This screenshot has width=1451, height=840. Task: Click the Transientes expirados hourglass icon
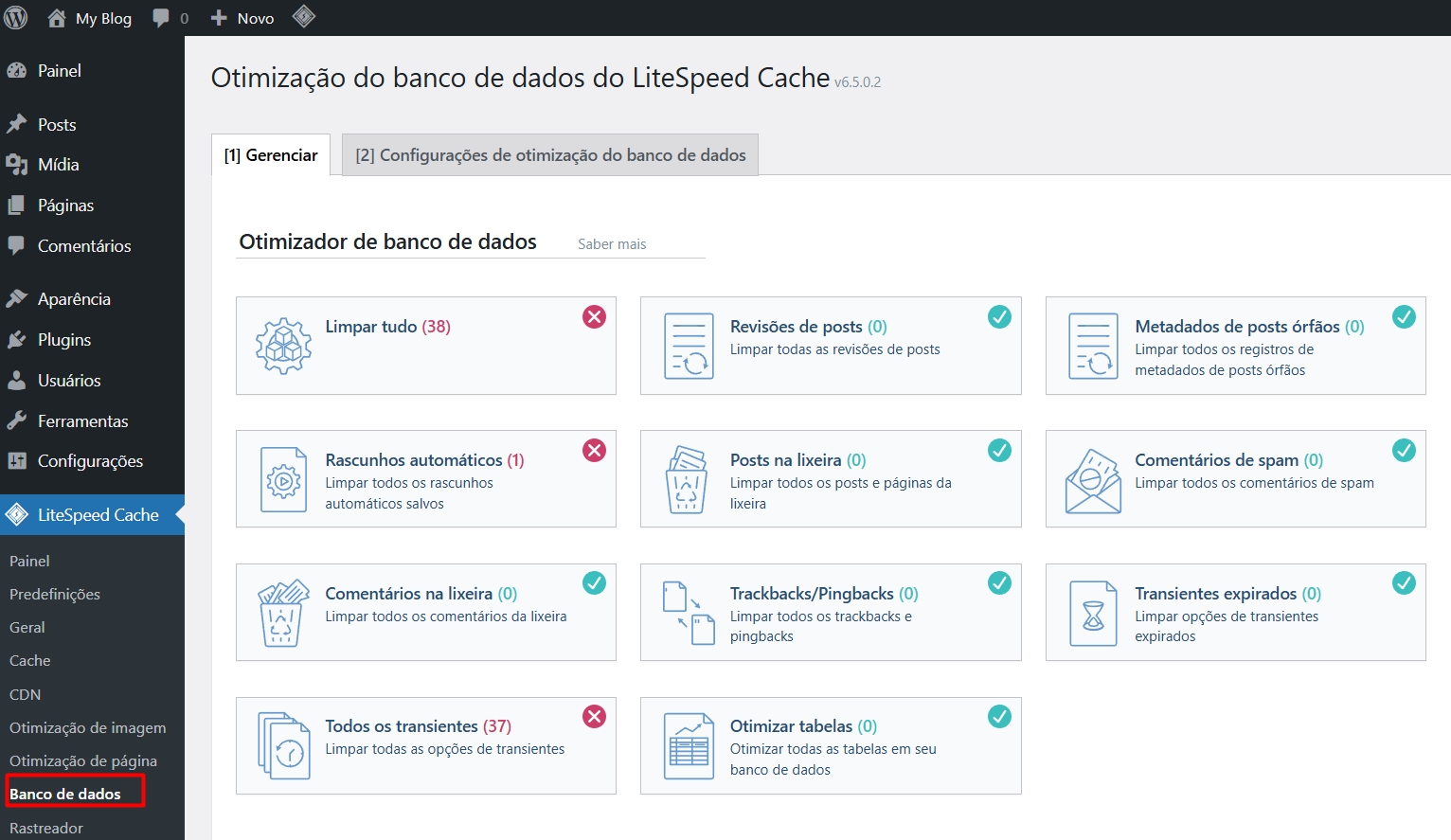point(1092,613)
